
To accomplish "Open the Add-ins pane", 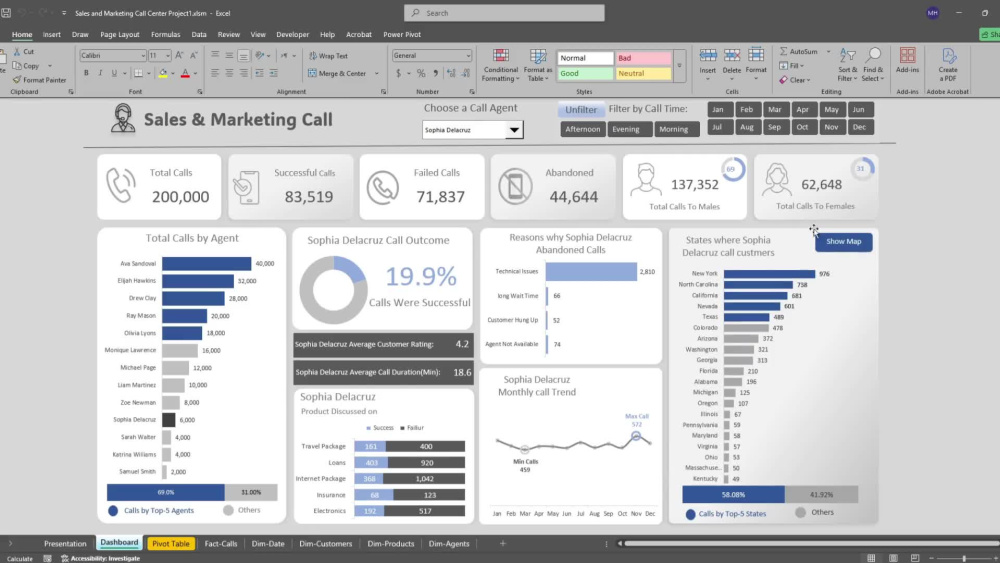I will (x=907, y=61).
